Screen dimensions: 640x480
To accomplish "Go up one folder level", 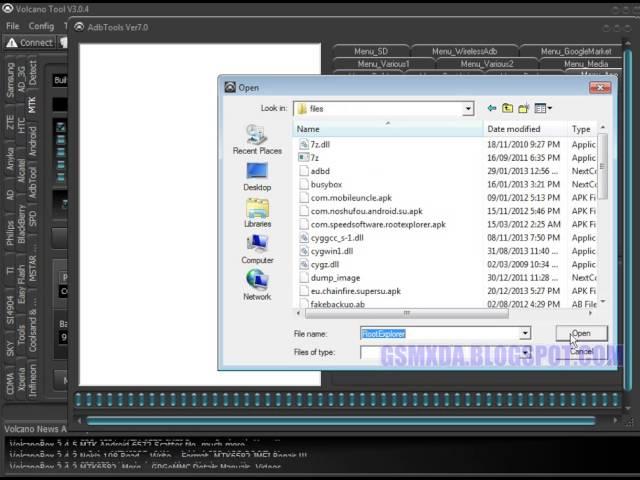I will tap(507, 108).
